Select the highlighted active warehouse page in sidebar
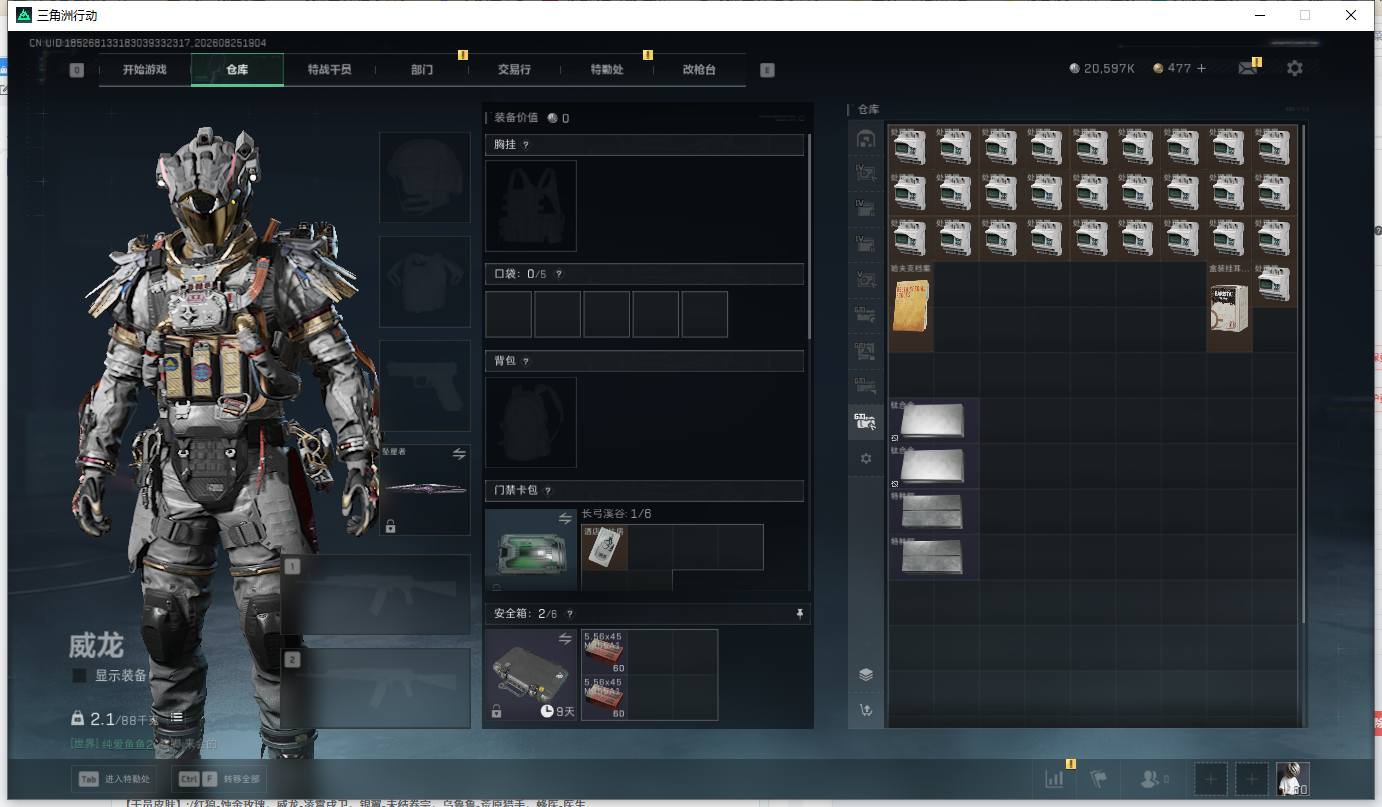Screen dimensions: 1382x807 (866, 422)
